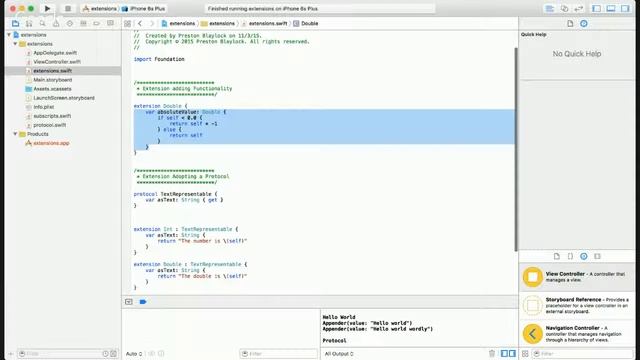The width and height of the screenshot is (640, 360).
Task: Collapse the Products group
Action: click(x=16, y=134)
